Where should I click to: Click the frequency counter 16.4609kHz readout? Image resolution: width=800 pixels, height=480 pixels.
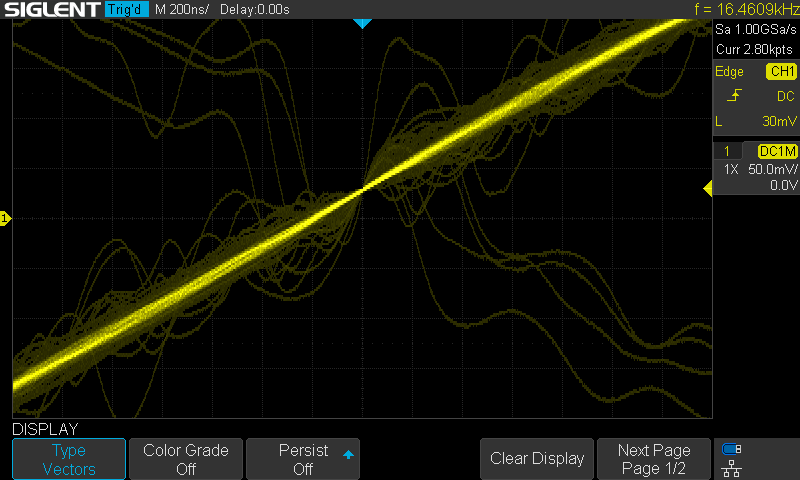[x=747, y=9]
